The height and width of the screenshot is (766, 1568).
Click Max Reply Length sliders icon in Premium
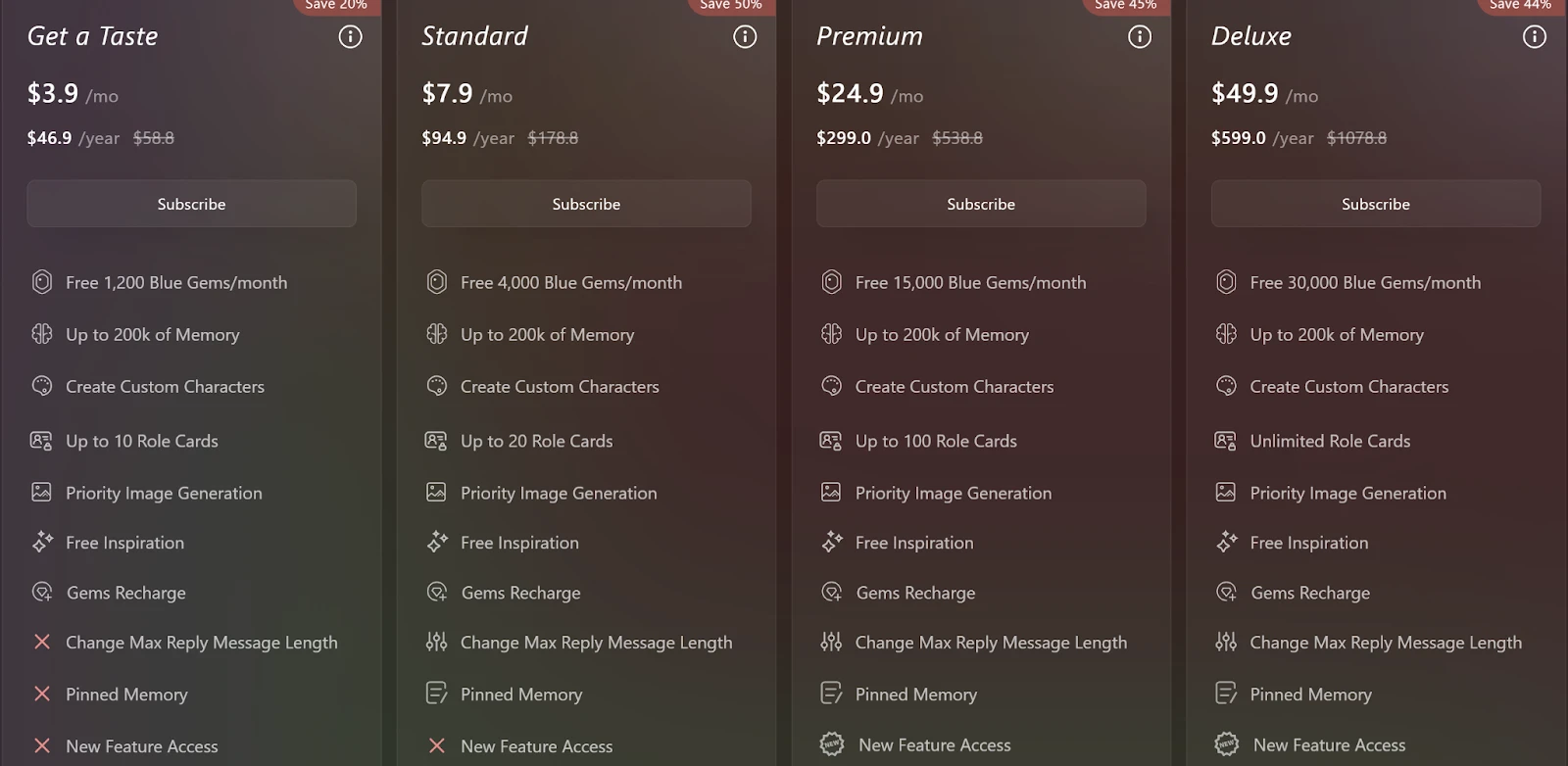pos(831,643)
